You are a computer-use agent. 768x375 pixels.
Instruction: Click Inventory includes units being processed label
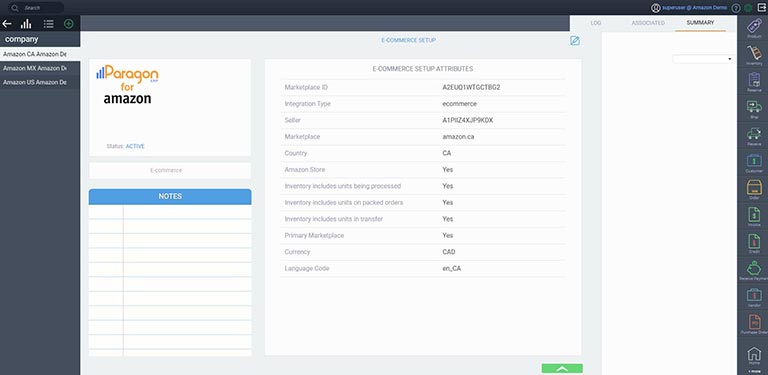click(x=342, y=186)
